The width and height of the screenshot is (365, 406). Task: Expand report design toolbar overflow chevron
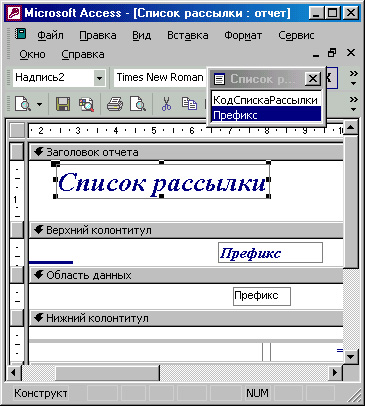353,104
